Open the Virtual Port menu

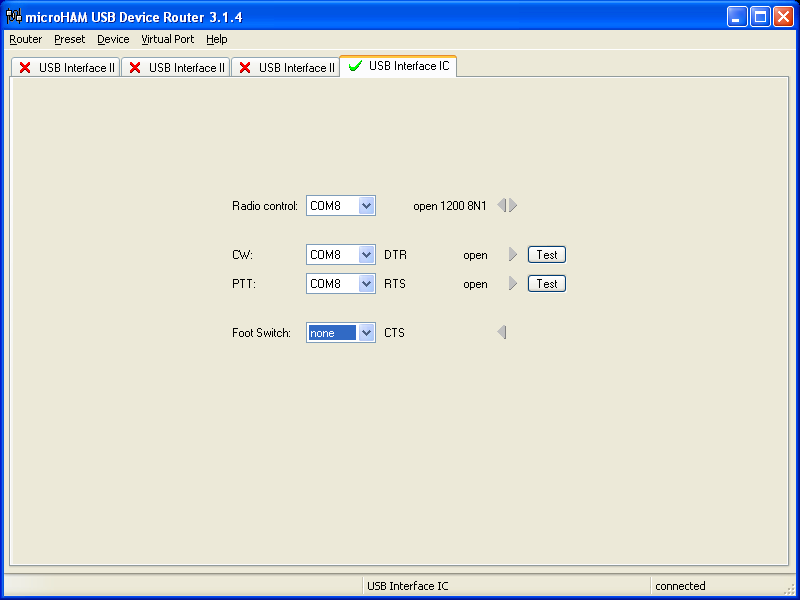click(x=168, y=39)
